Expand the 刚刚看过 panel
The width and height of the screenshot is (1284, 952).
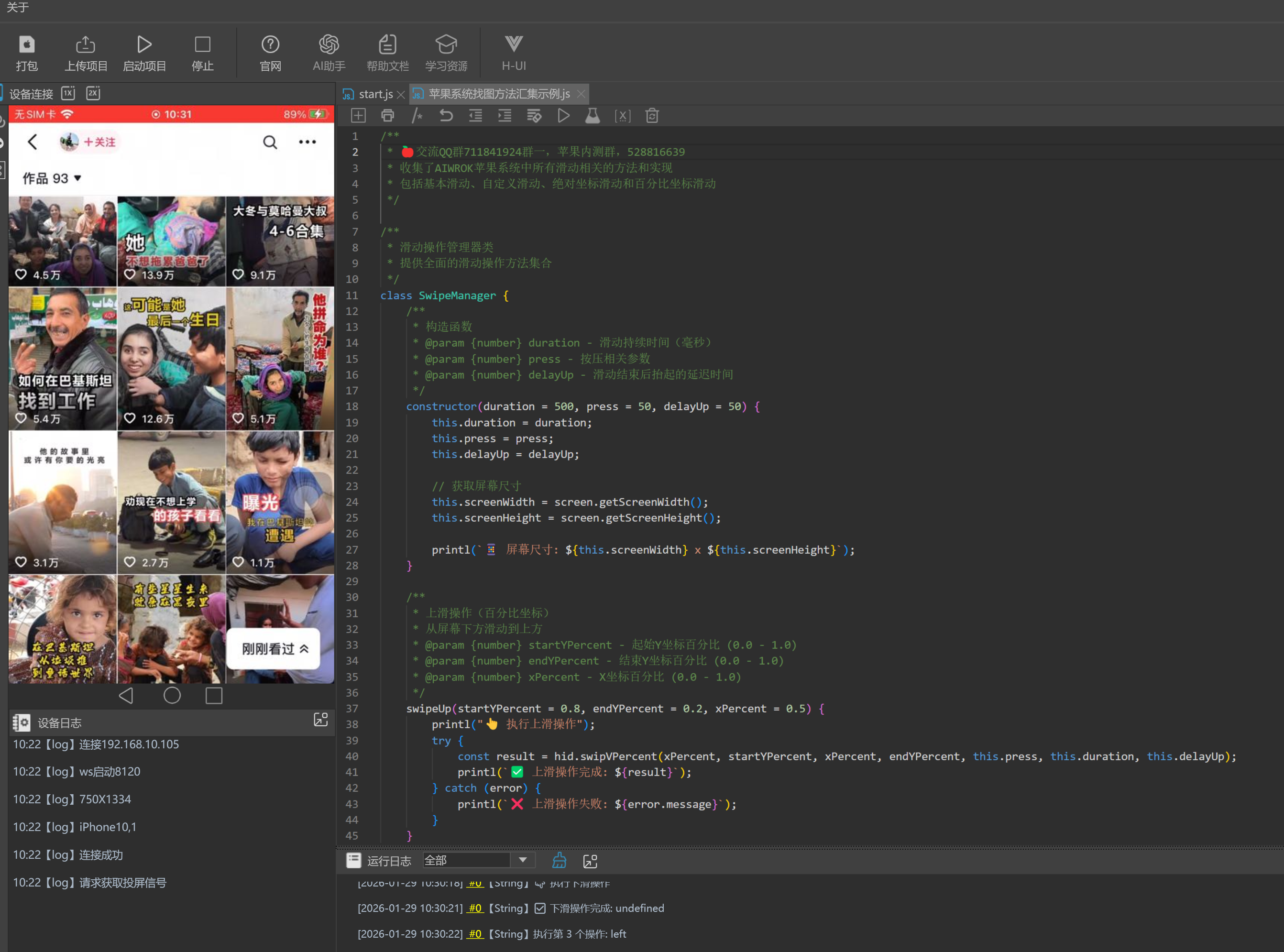tap(274, 649)
